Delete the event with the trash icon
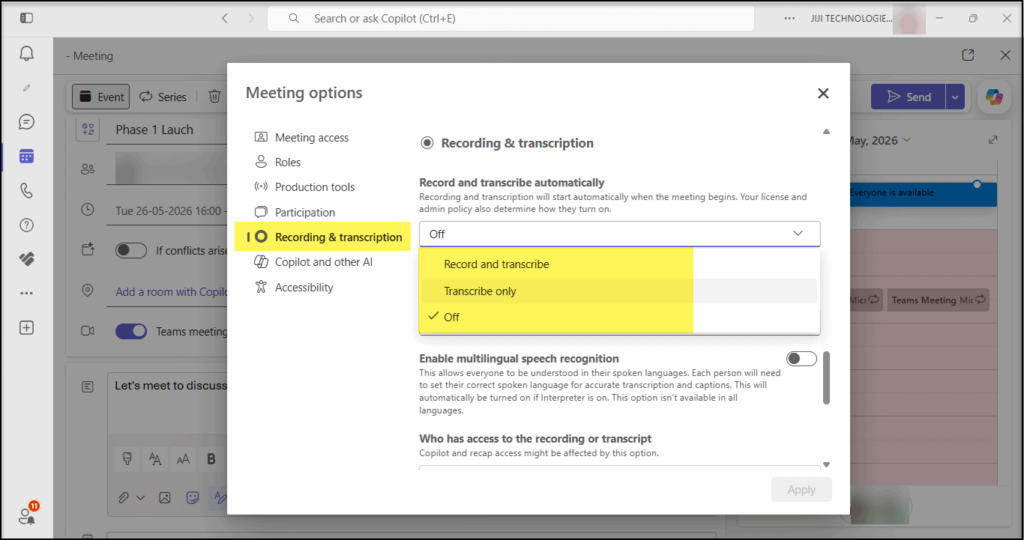 214,97
